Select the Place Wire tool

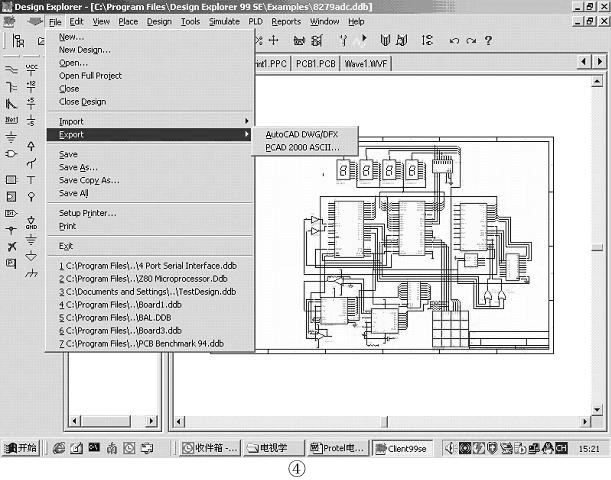(x=11, y=70)
